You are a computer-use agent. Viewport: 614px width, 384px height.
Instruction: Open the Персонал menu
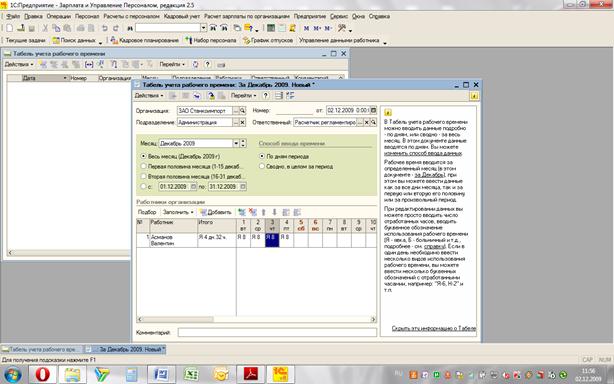coord(87,16)
